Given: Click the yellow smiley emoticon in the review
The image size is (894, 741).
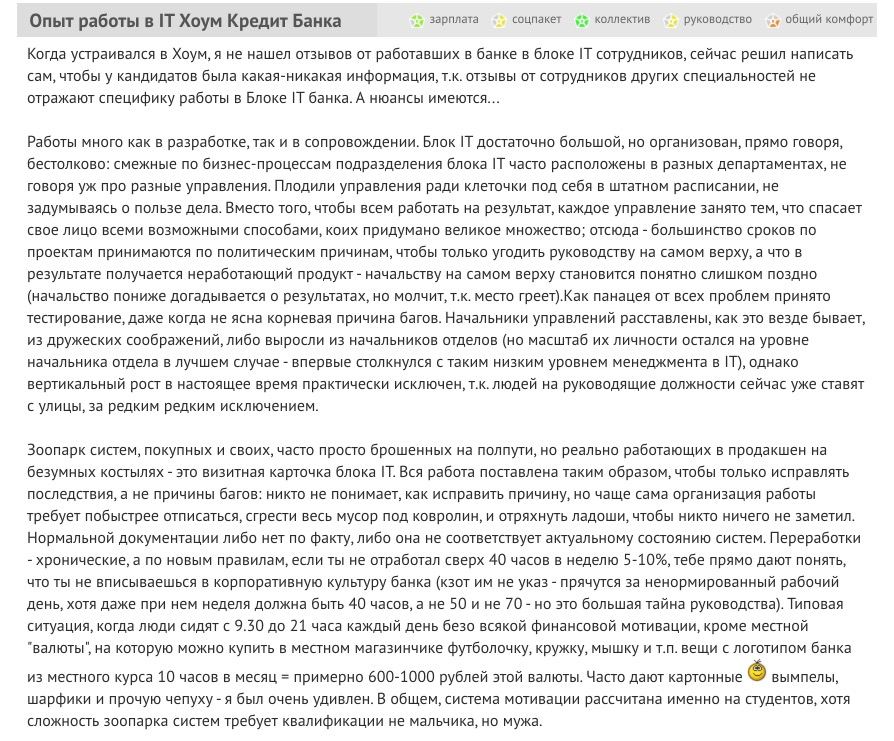Looking at the screenshot, I should pyautogui.click(x=757, y=670).
